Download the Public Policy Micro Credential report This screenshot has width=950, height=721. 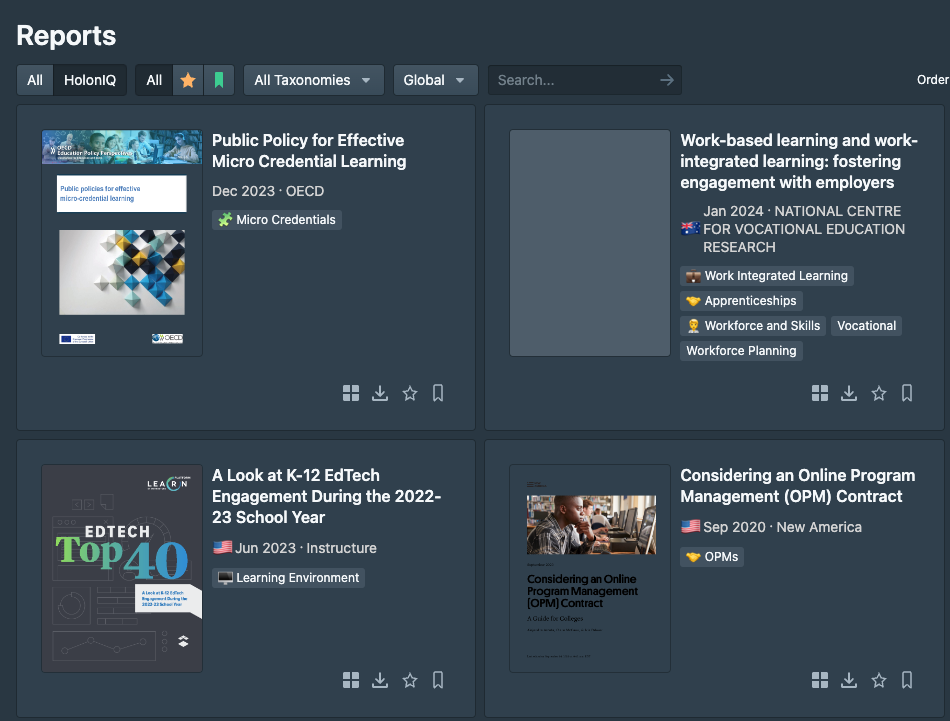pyautogui.click(x=380, y=393)
